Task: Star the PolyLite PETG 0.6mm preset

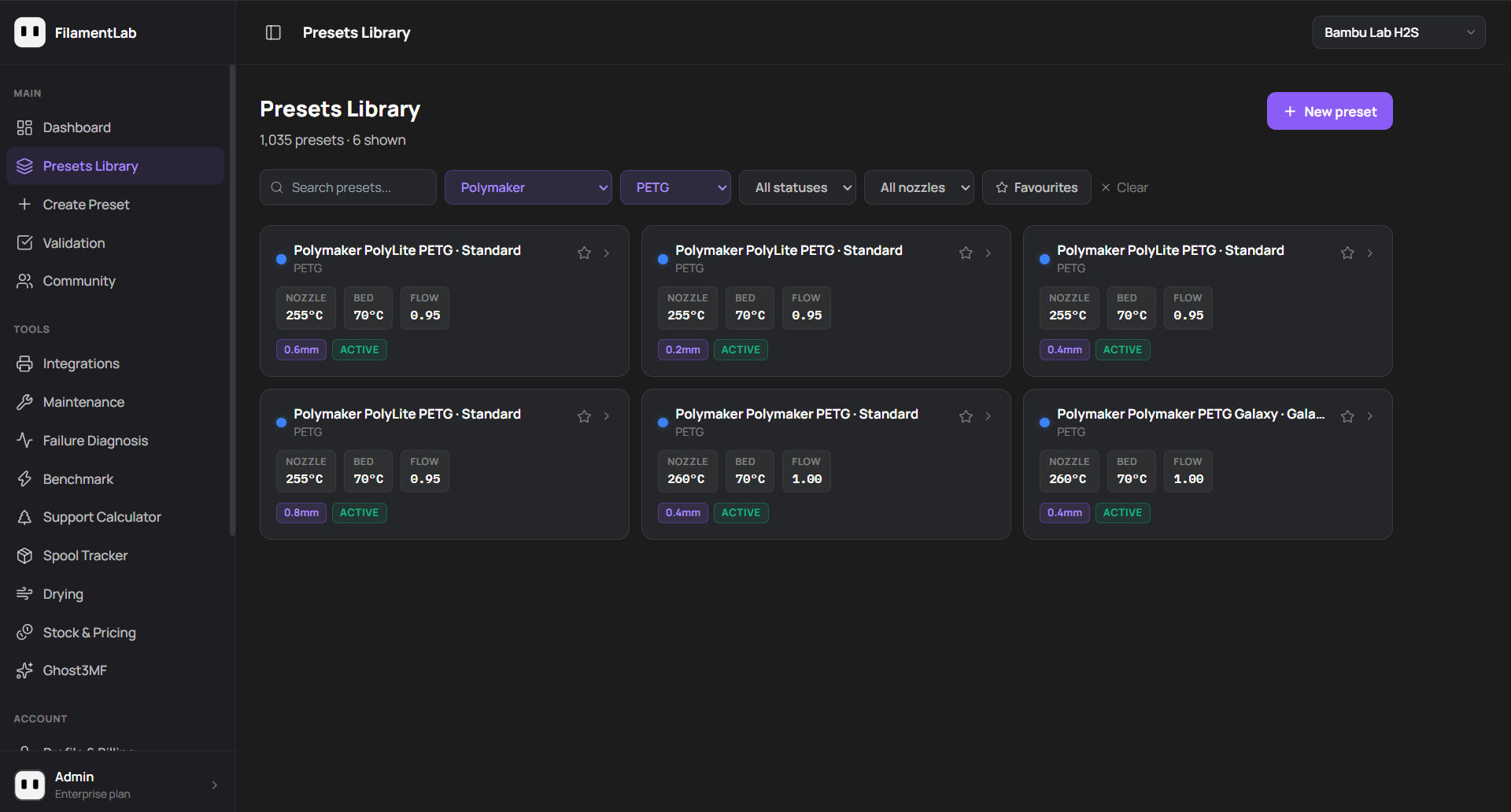Action: (584, 253)
